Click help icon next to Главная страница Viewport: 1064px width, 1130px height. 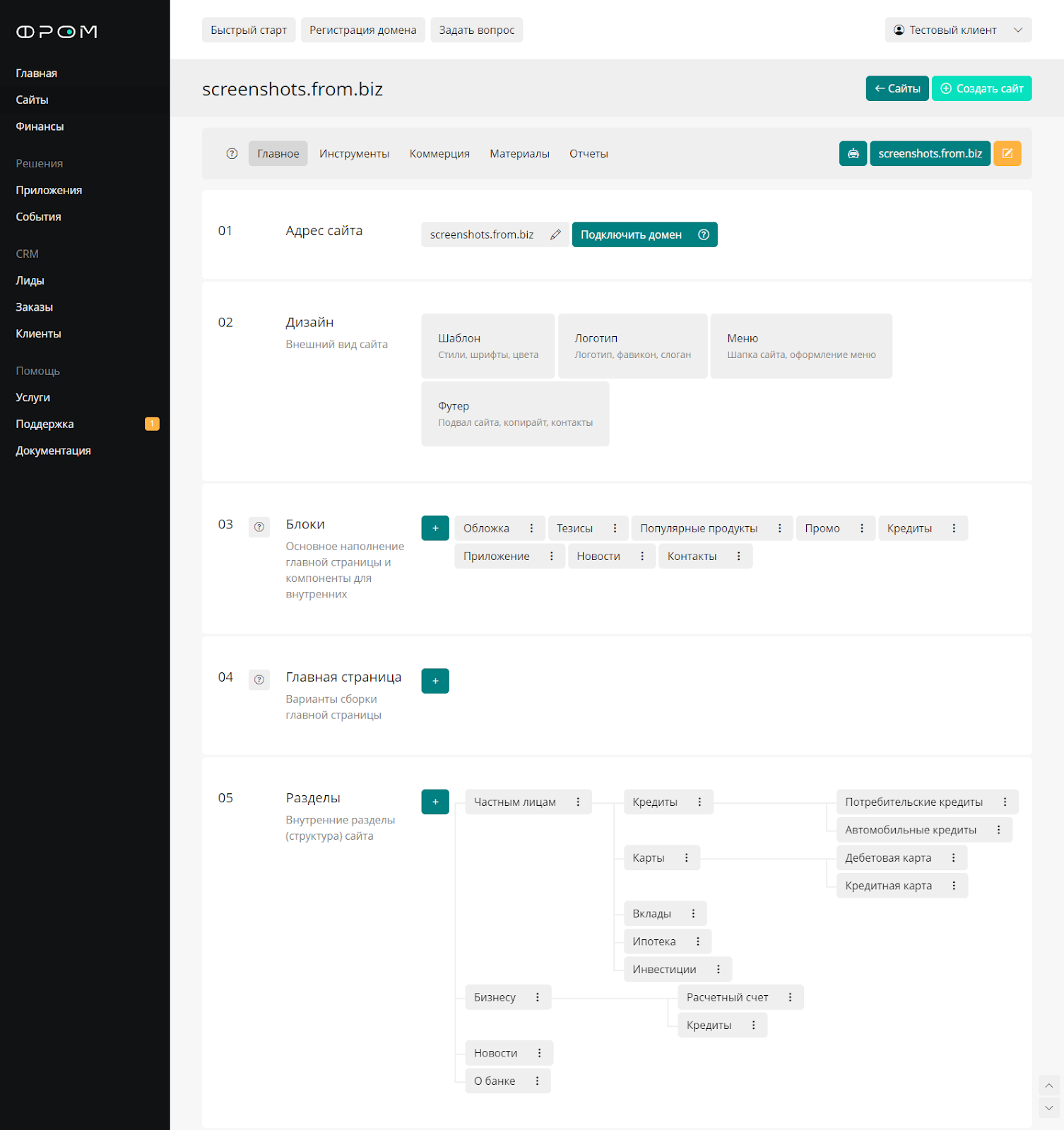[259, 679]
